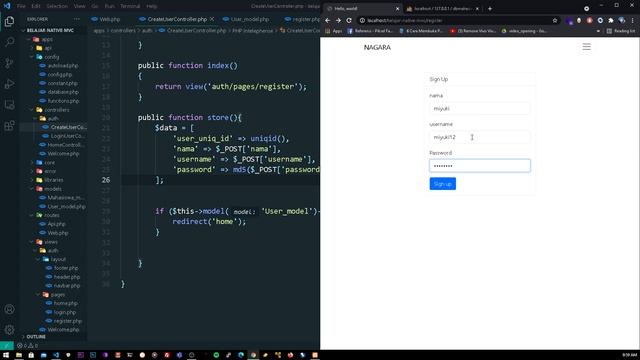Open video_opening bookmark in bookmarks bar
Image resolution: width=640 pixels, height=360 pixels.
coord(524,31)
